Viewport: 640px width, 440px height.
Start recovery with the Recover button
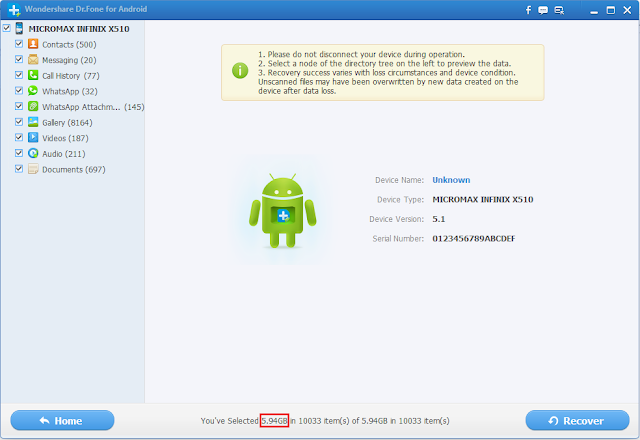click(x=577, y=420)
